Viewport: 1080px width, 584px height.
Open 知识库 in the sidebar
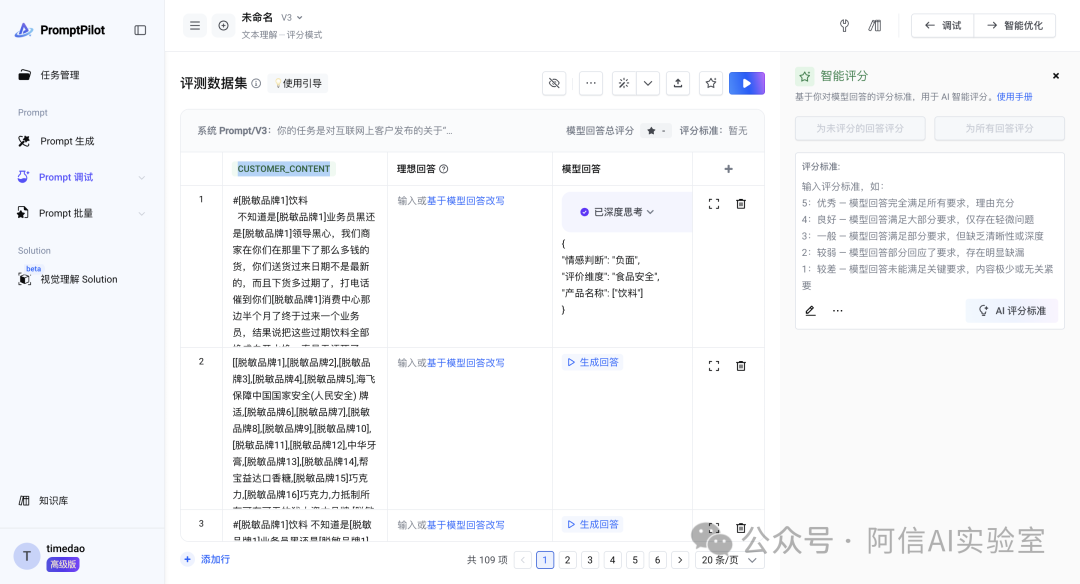click(53, 501)
